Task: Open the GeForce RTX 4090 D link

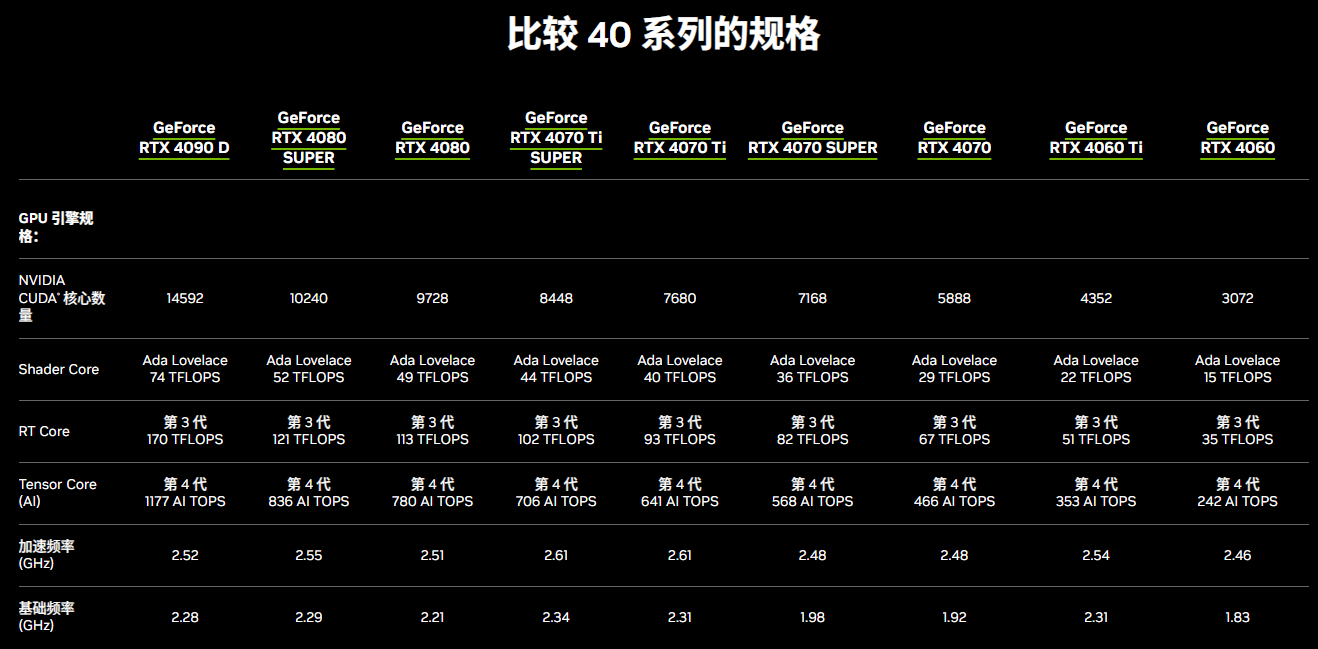Action: [184, 138]
